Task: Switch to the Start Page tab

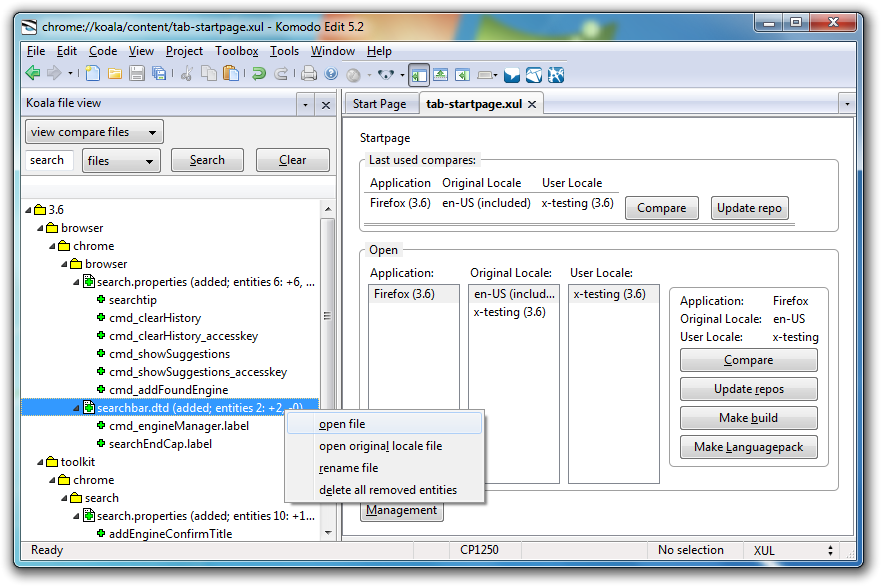Action: tap(380, 104)
